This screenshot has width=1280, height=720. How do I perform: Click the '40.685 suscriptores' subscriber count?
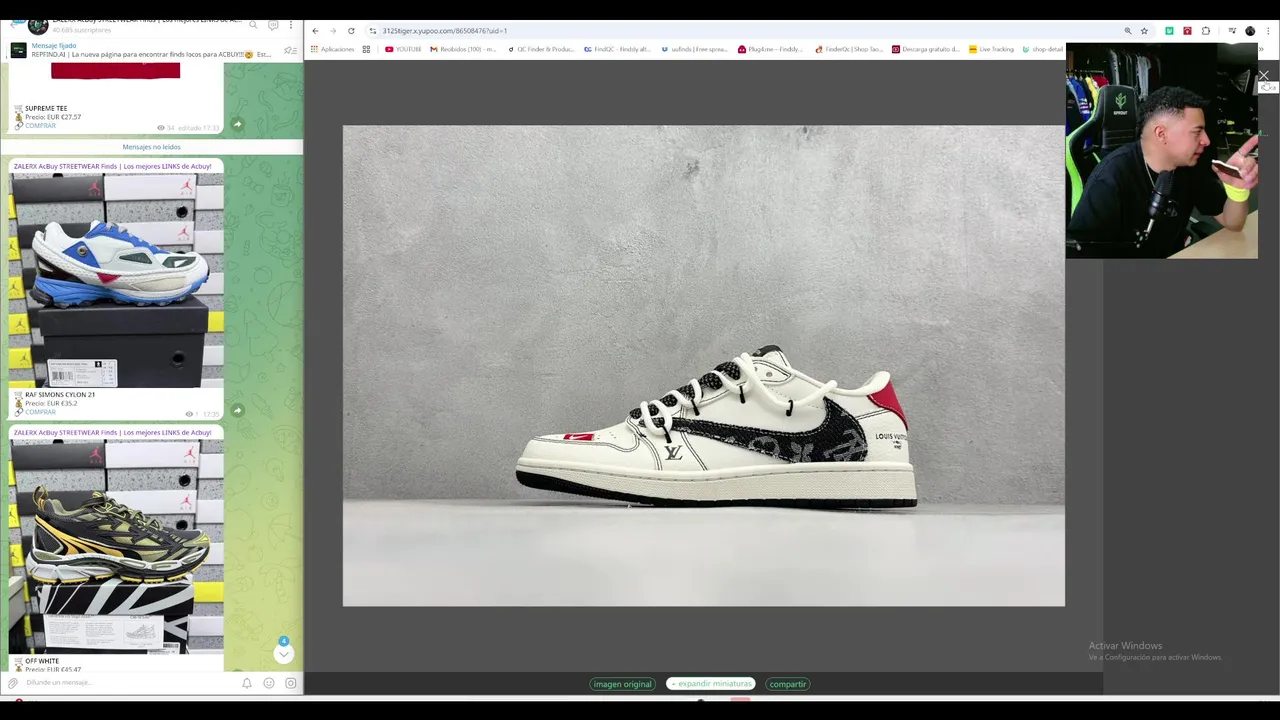click(83, 31)
